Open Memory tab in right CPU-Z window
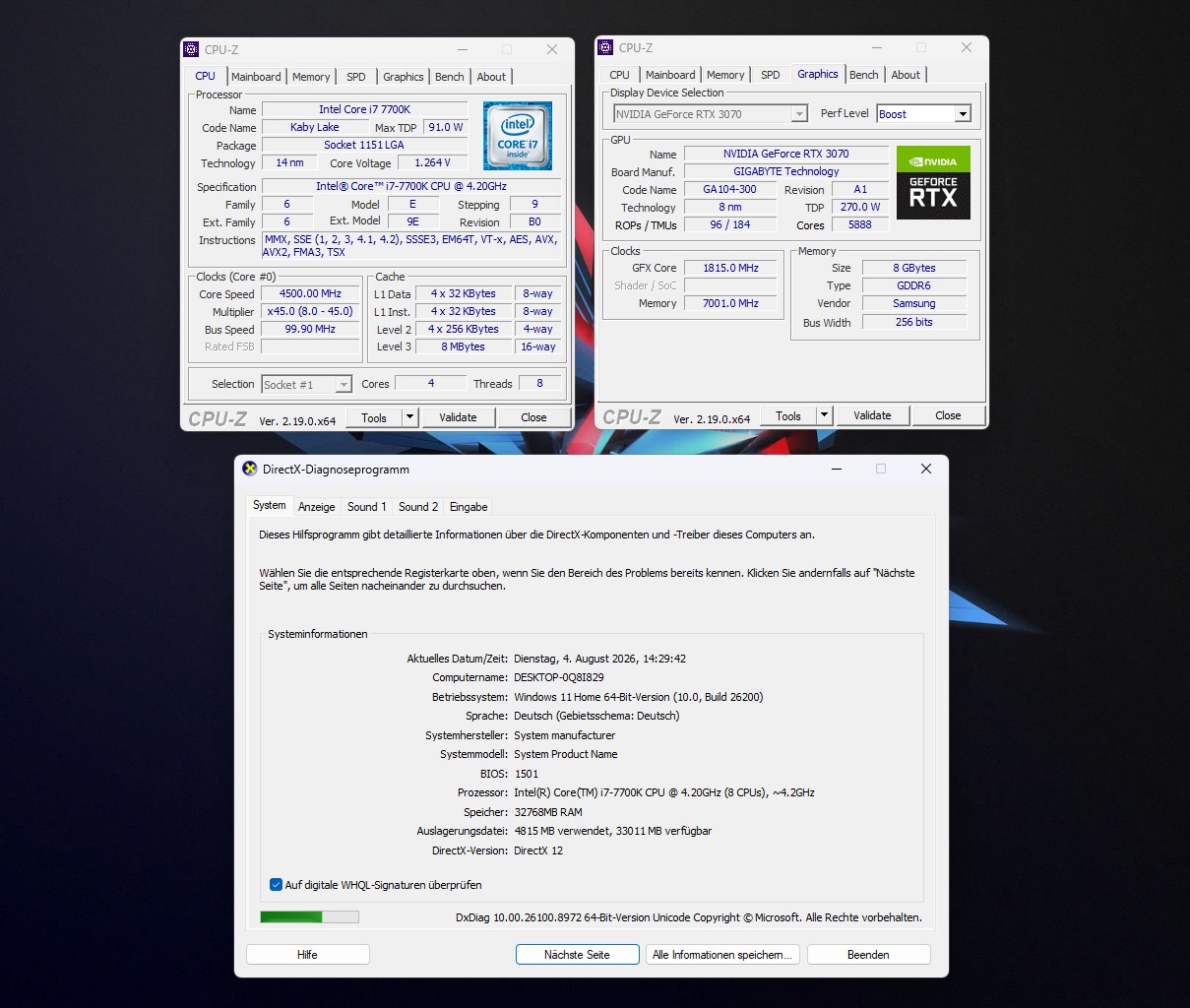 point(725,75)
